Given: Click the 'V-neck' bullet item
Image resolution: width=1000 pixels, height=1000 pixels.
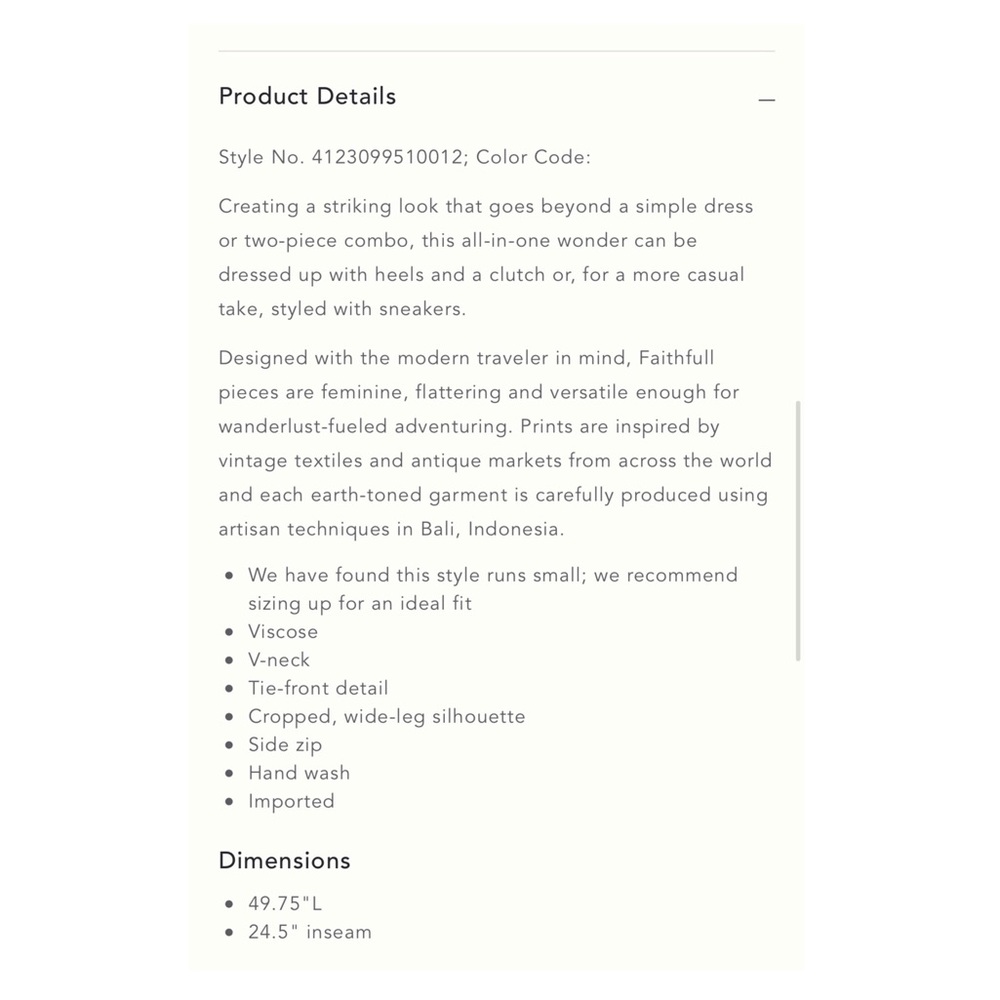Looking at the screenshot, I should click(279, 660).
